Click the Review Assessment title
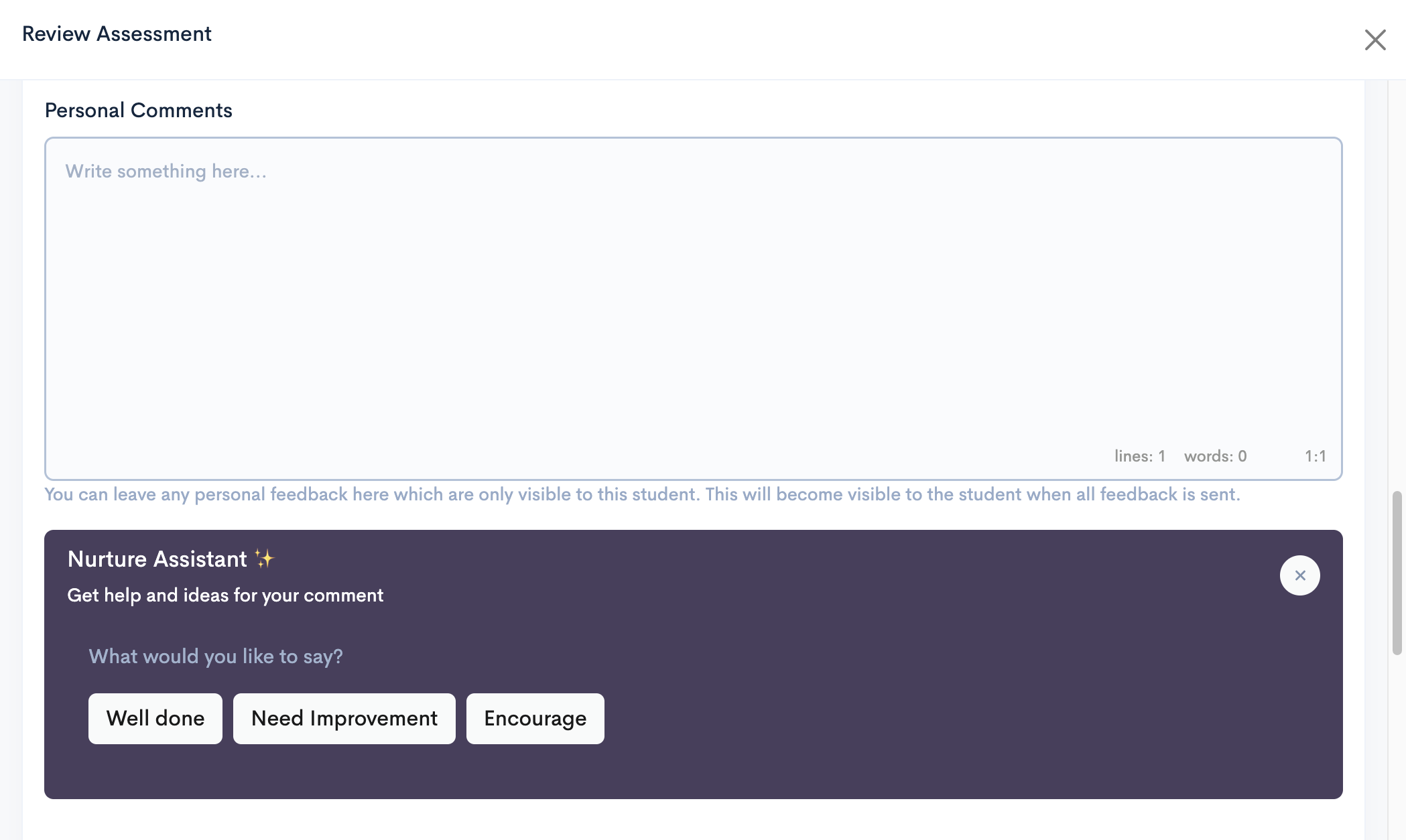1406x840 pixels. tap(117, 33)
